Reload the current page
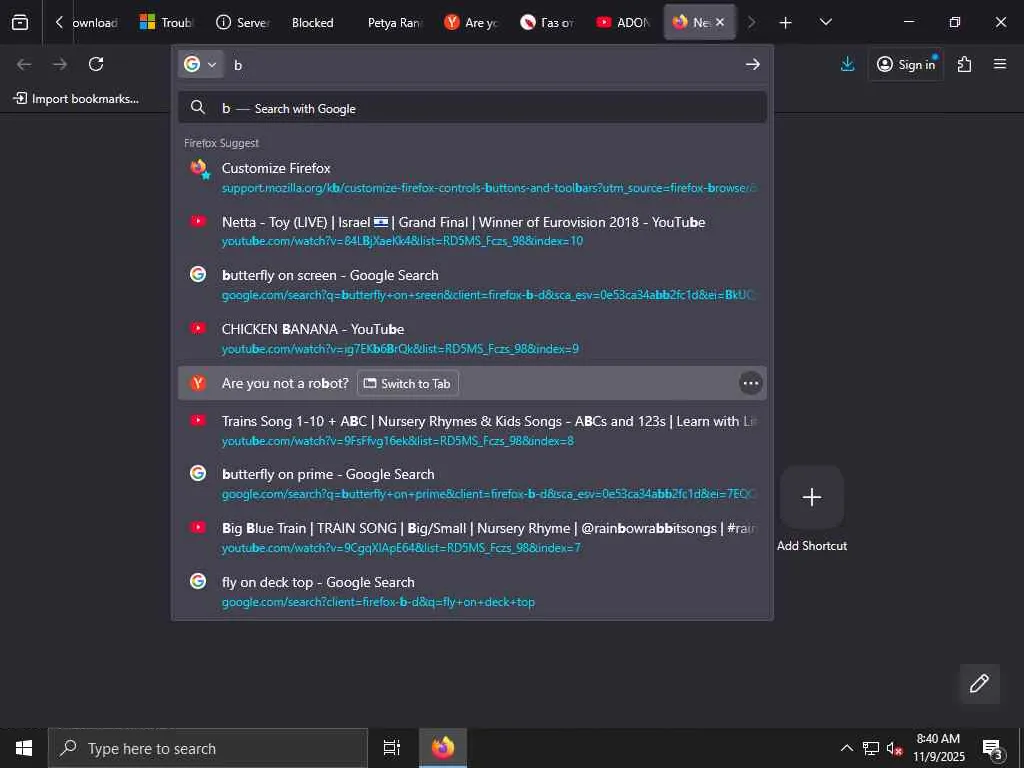This screenshot has width=1024, height=768. tap(96, 64)
